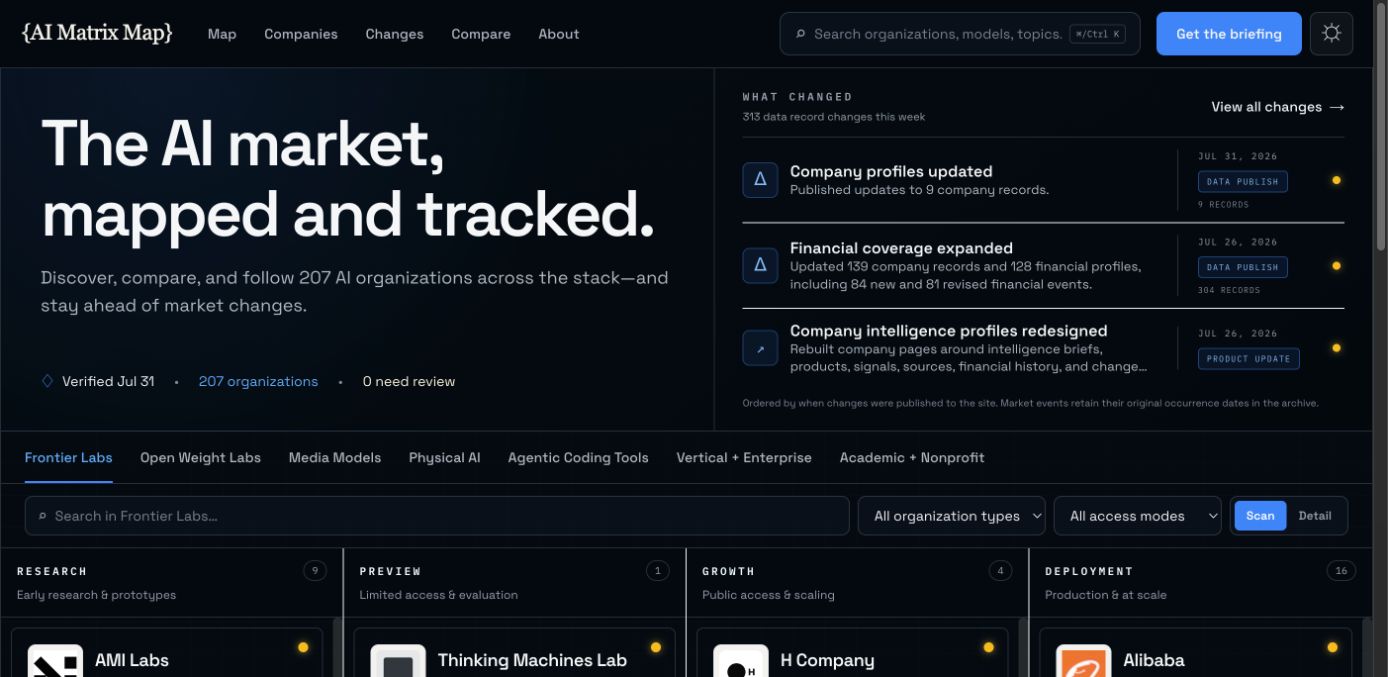The width and height of the screenshot is (1388, 677).
Task: Click the Research column count badge 9
Action: point(315,571)
